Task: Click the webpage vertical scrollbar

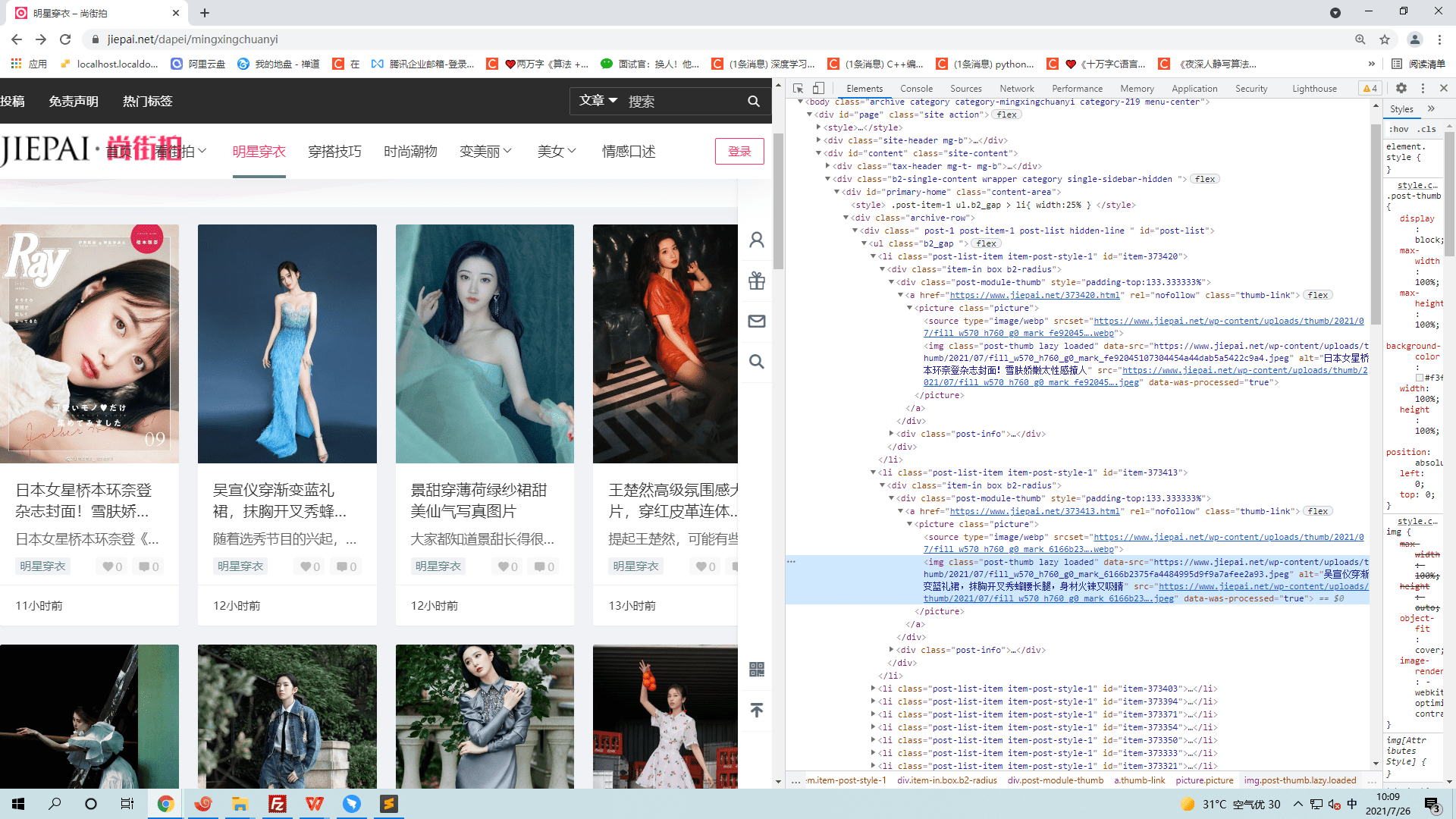Action: tap(778, 201)
